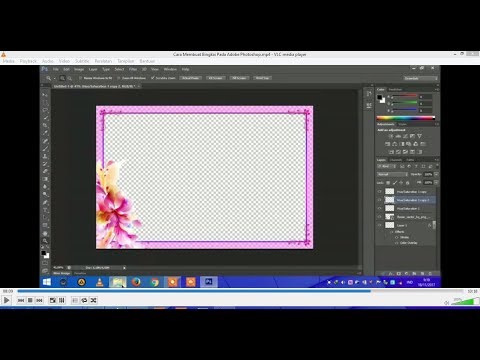Add a Color Balance adjustment
The width and height of the screenshot is (480, 360).
point(394,144)
